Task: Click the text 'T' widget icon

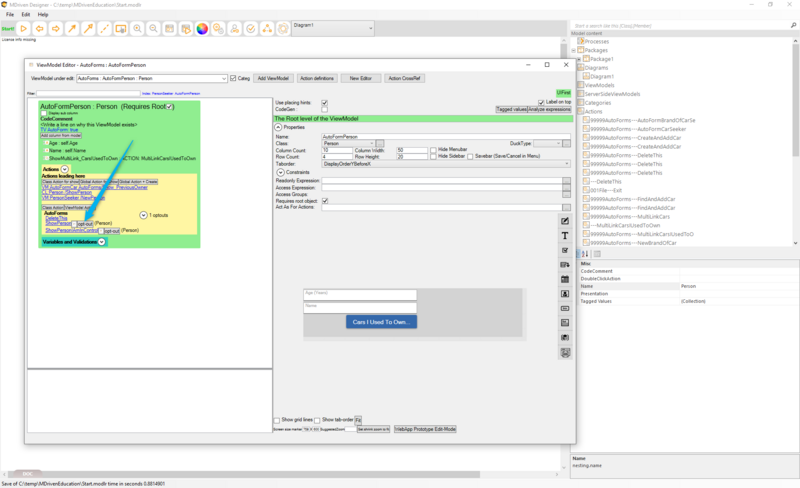Action: coord(565,235)
